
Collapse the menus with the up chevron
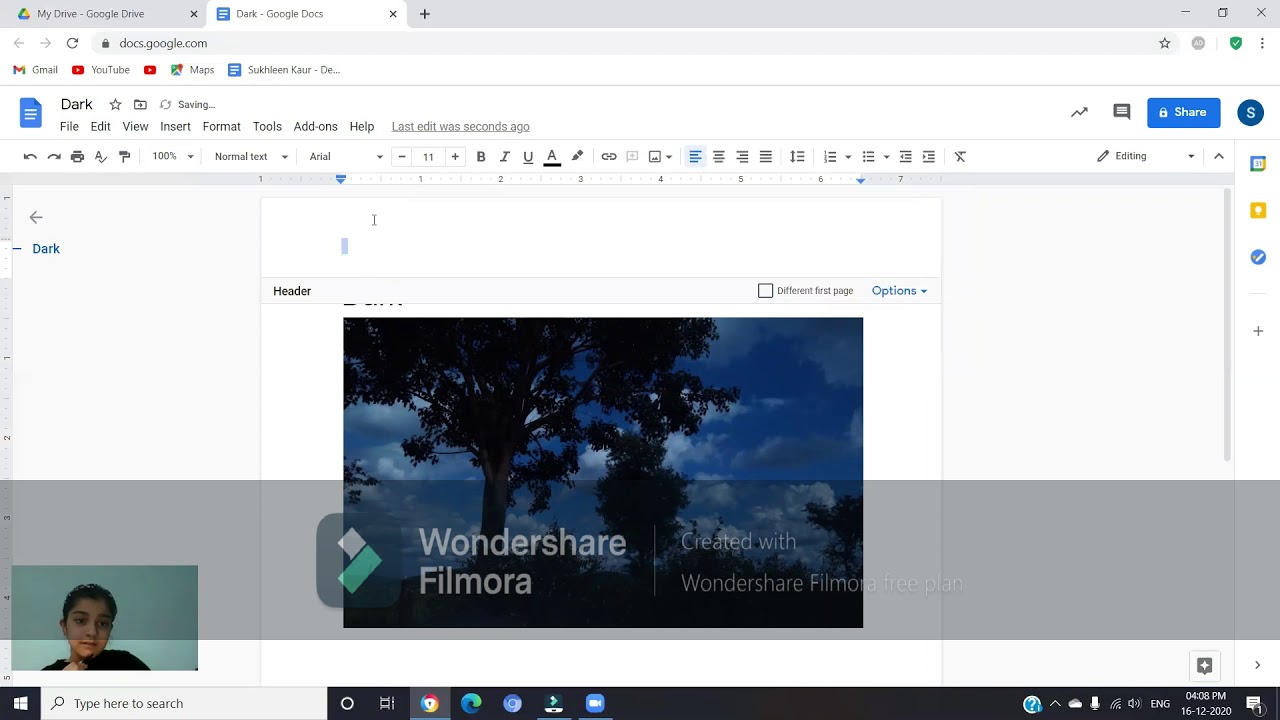click(1219, 156)
